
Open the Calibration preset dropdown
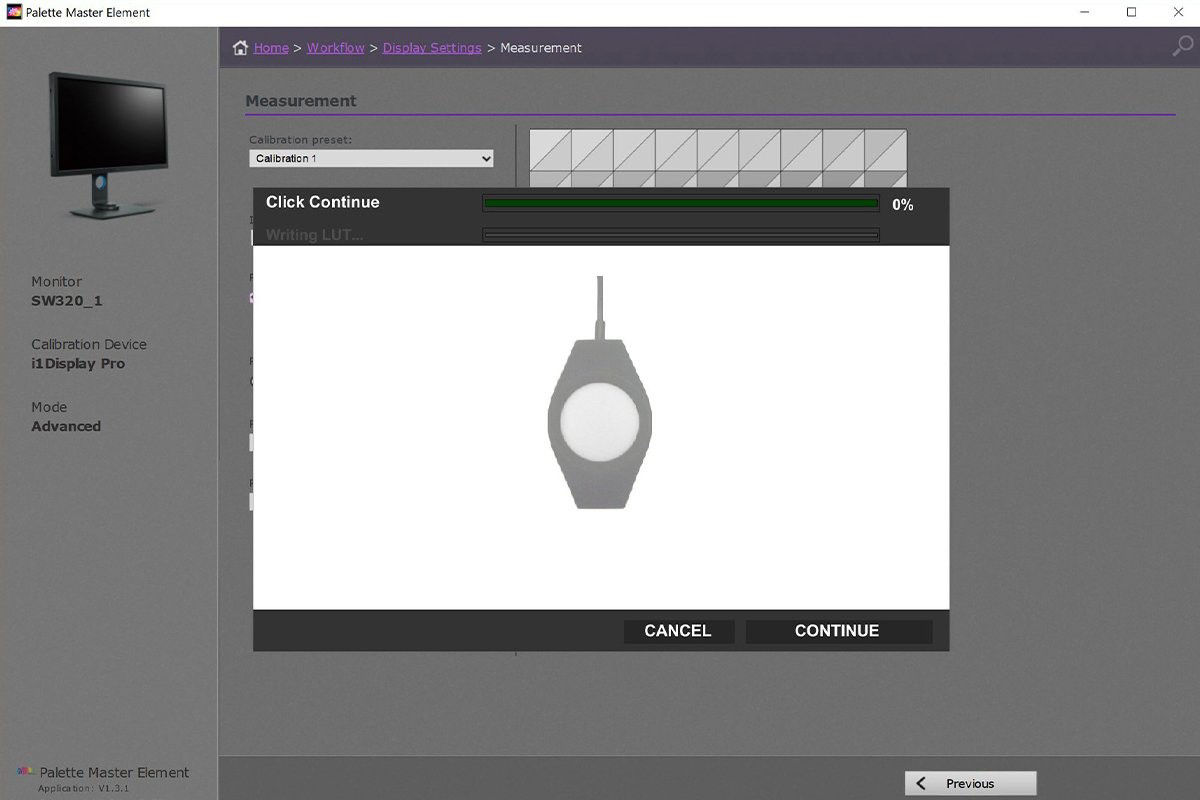click(371, 159)
